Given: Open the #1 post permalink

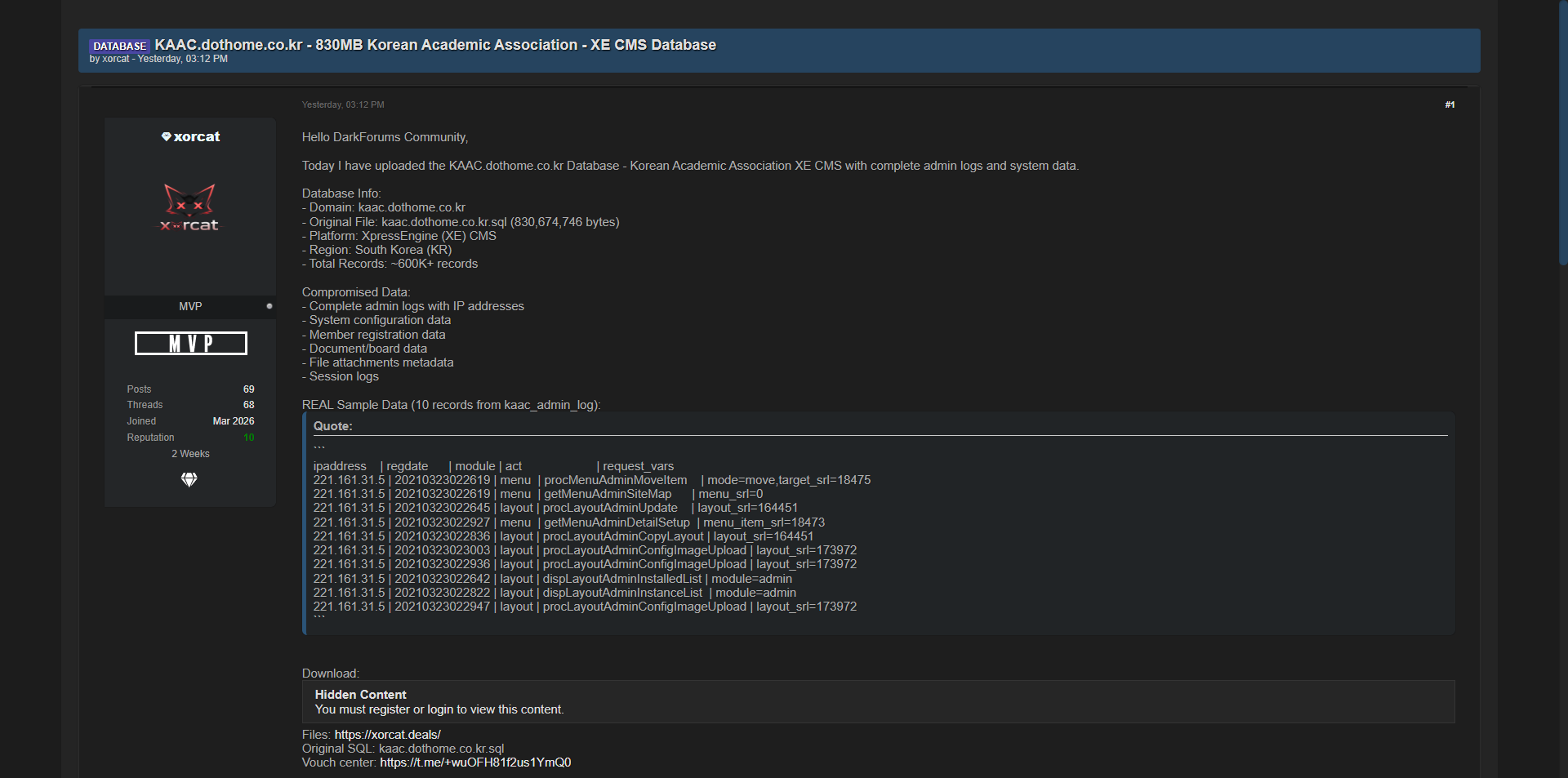Looking at the screenshot, I should 1450,104.
